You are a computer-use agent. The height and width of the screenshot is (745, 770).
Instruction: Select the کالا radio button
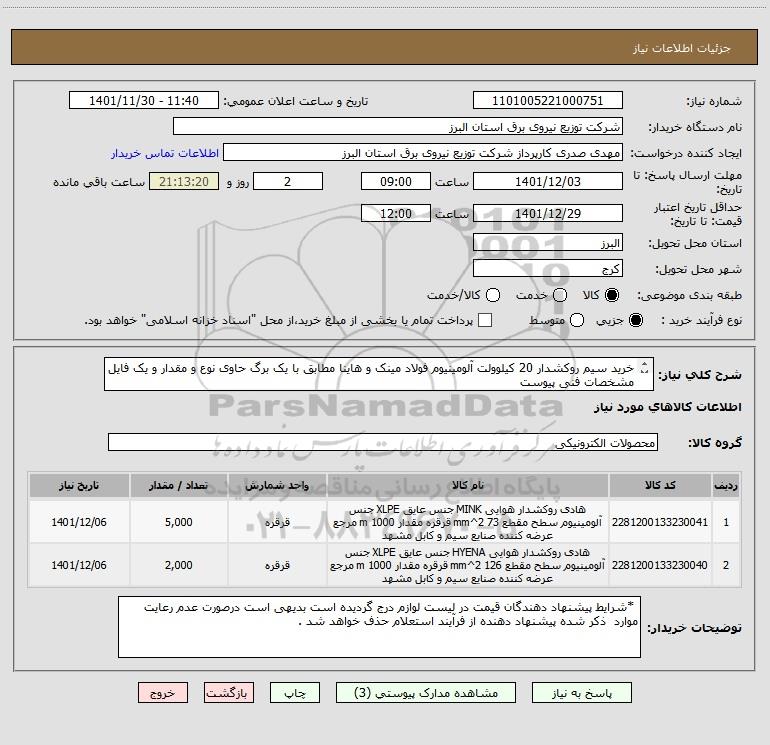tap(612, 295)
